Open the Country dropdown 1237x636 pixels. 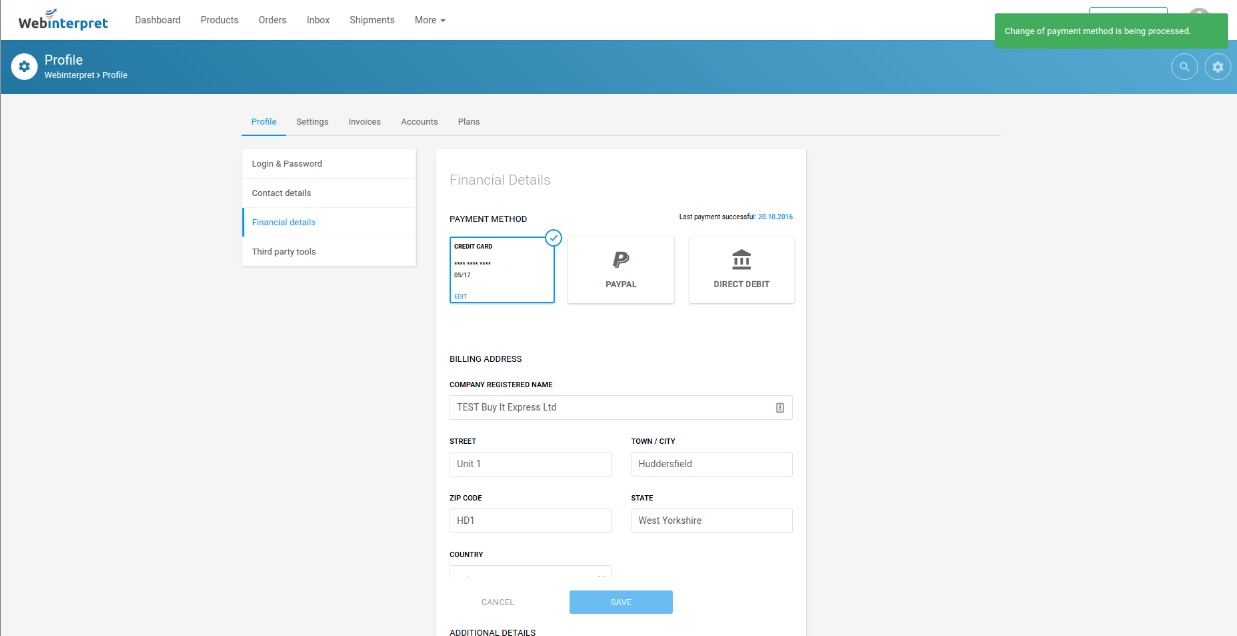530,574
